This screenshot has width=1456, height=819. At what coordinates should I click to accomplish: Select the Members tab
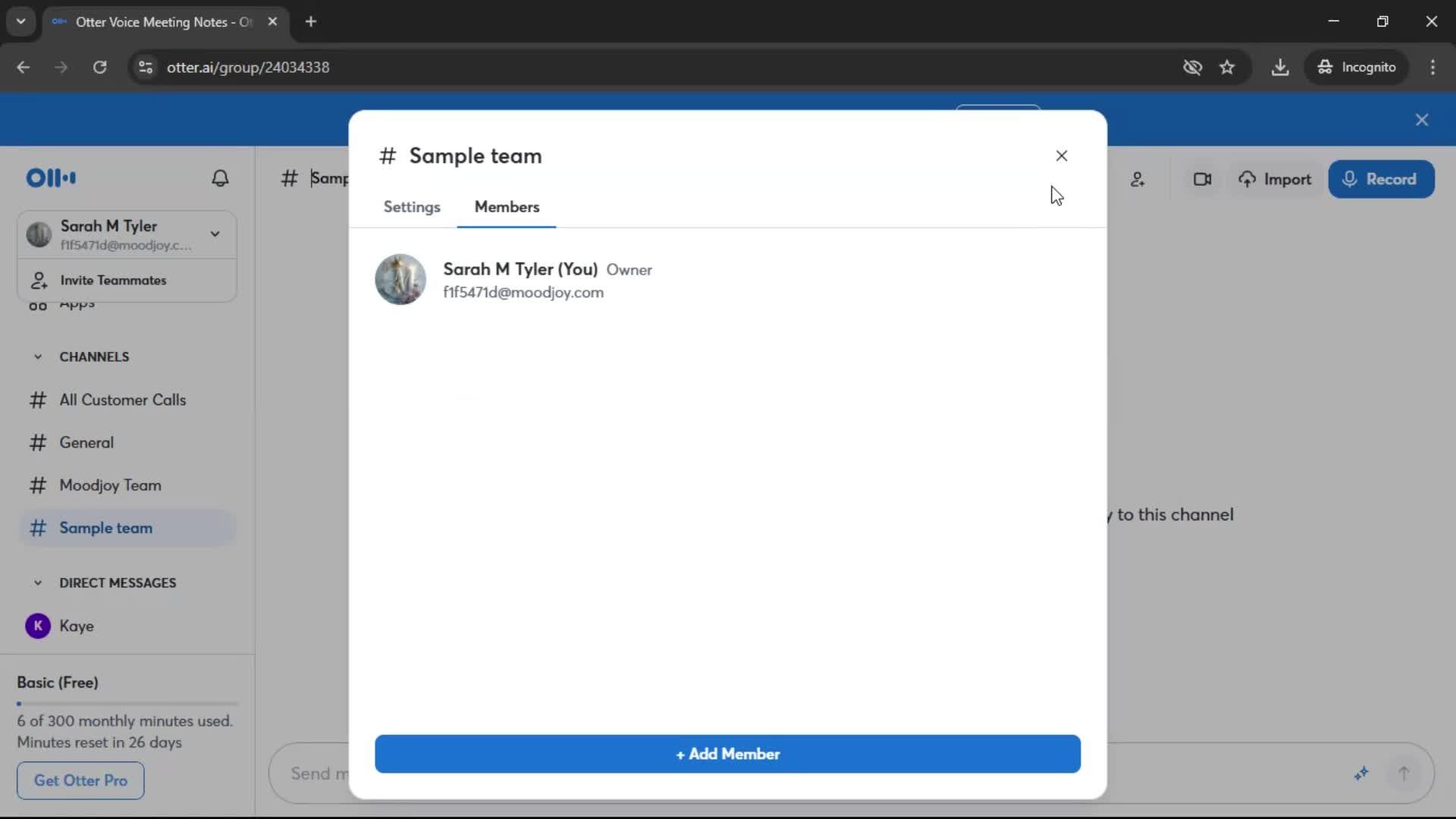(507, 207)
